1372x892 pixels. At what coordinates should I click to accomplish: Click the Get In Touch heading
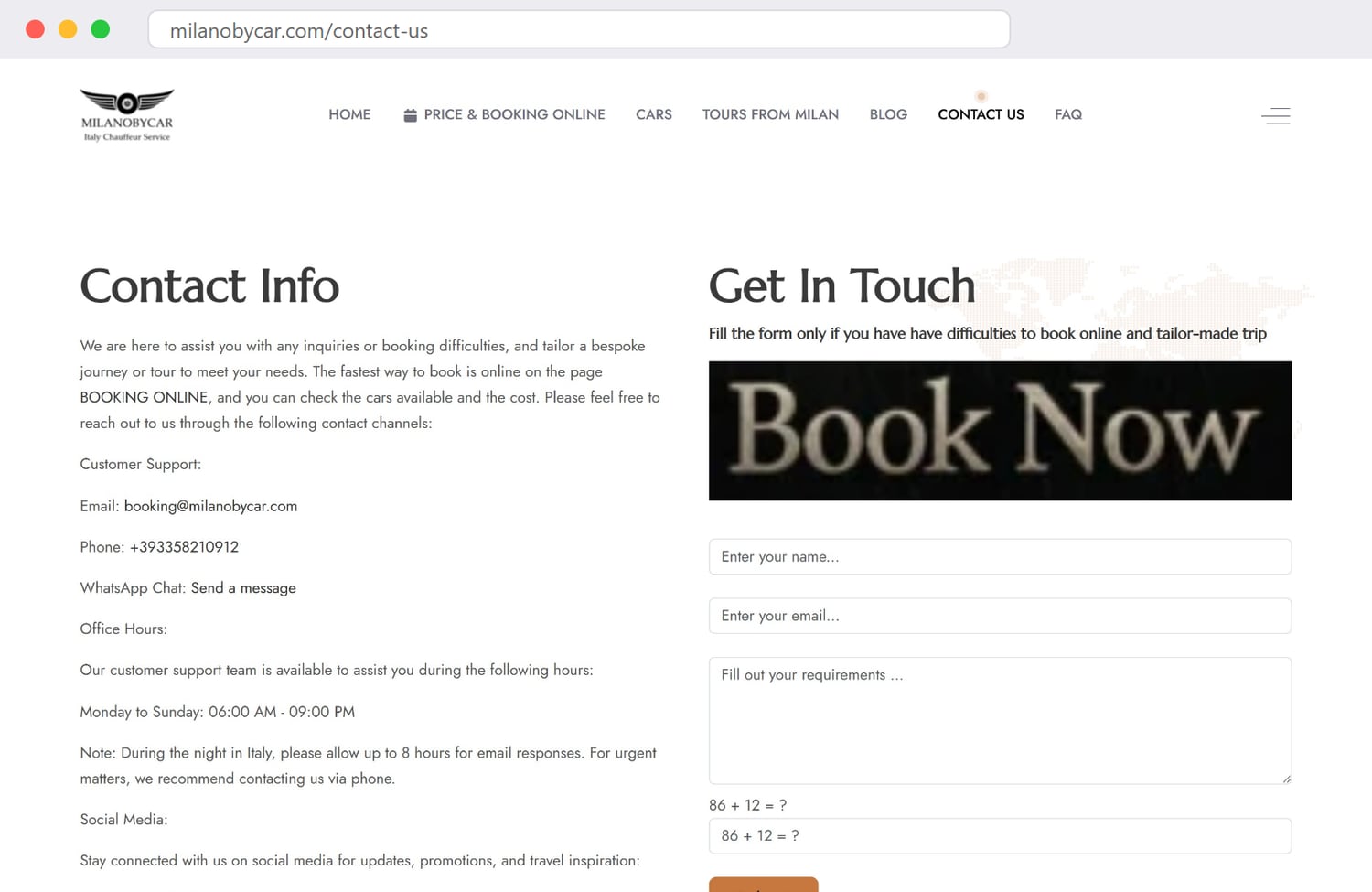pyautogui.click(x=841, y=285)
